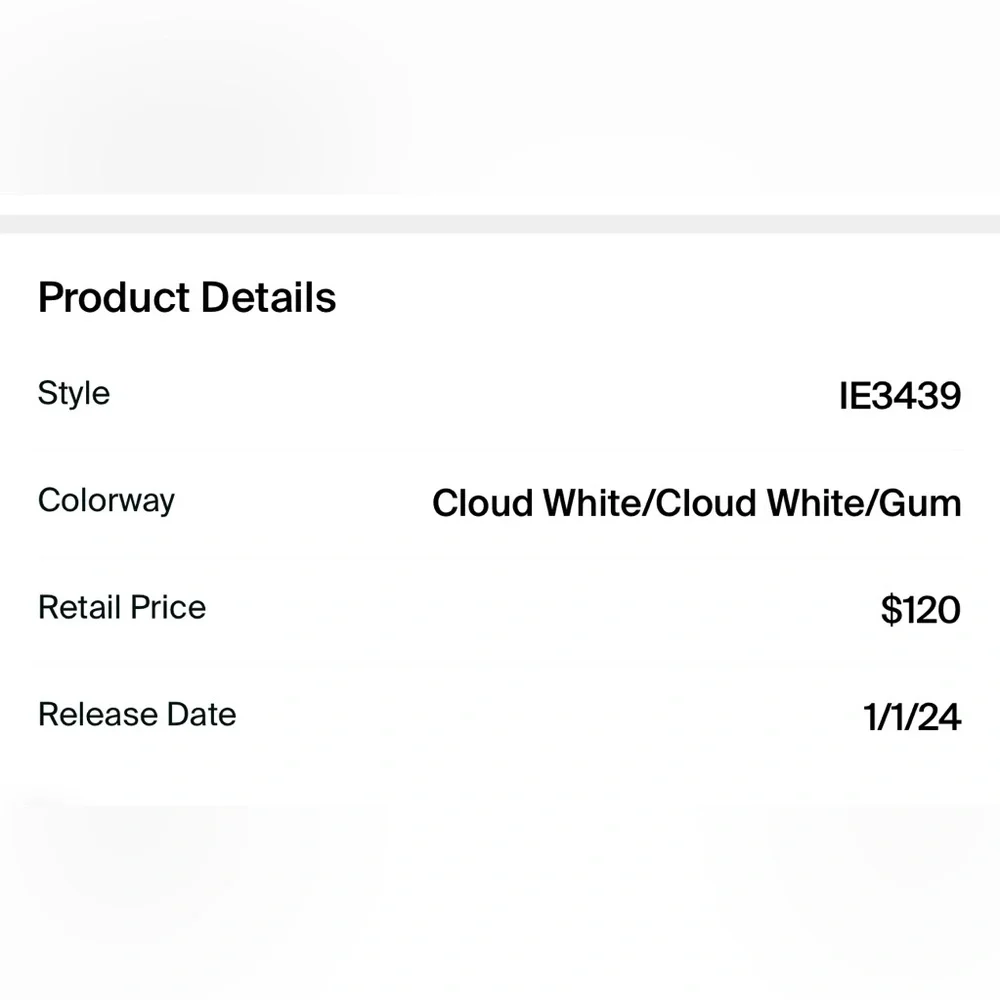Click the Style label
This screenshot has width=1000, height=1000.
(x=74, y=393)
